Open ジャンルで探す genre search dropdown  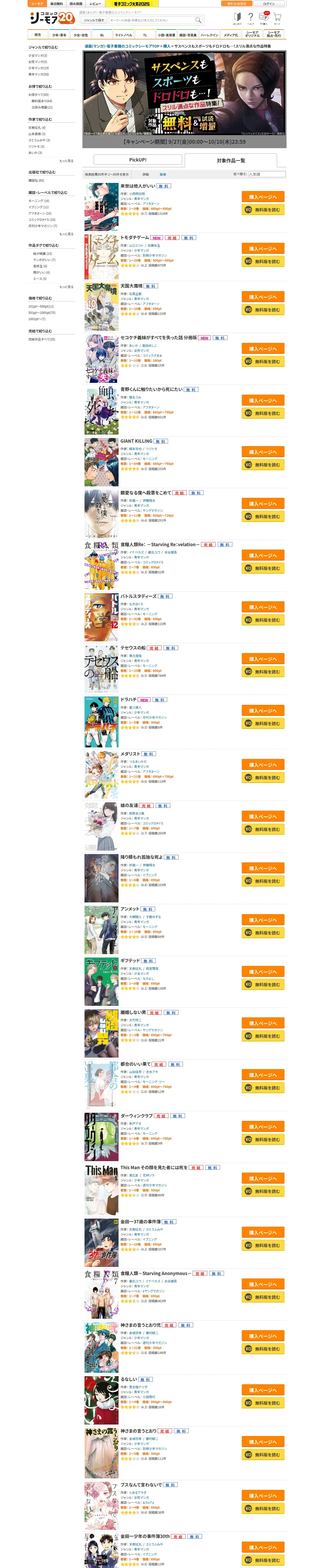[x=93, y=20]
